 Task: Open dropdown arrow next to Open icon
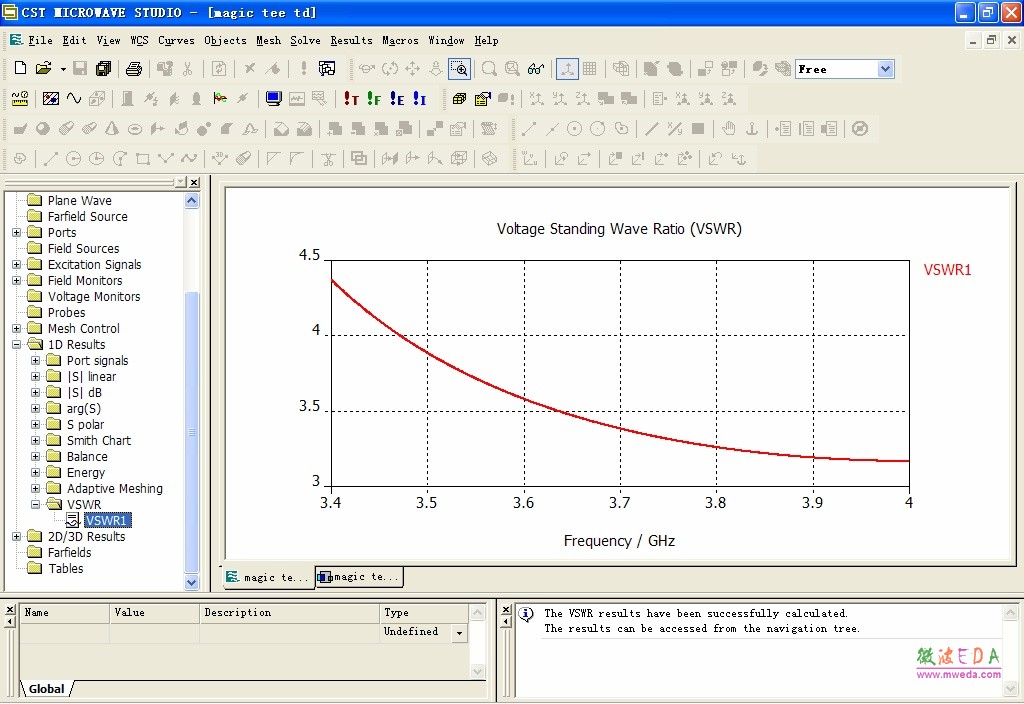pos(63,69)
